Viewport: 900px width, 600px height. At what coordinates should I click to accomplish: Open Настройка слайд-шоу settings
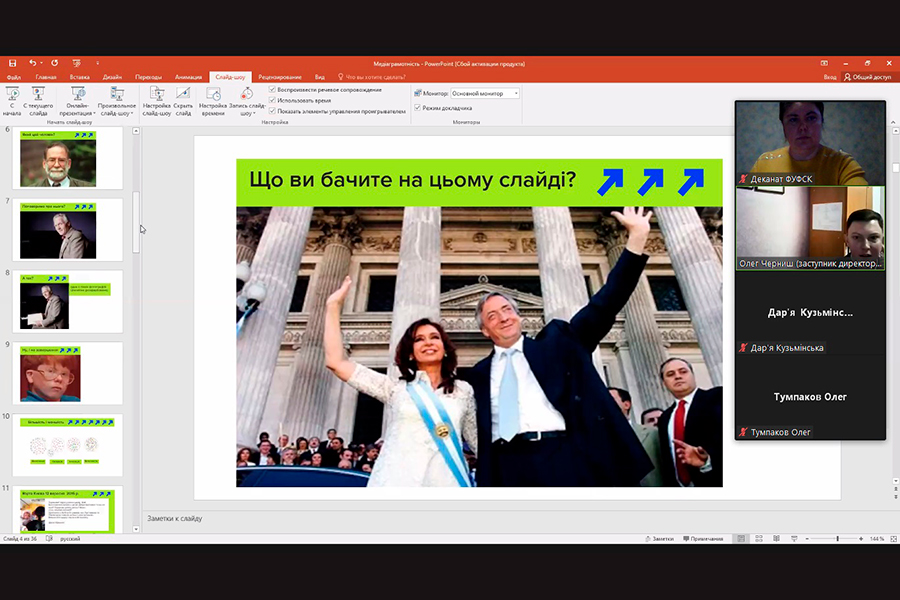coord(157,101)
